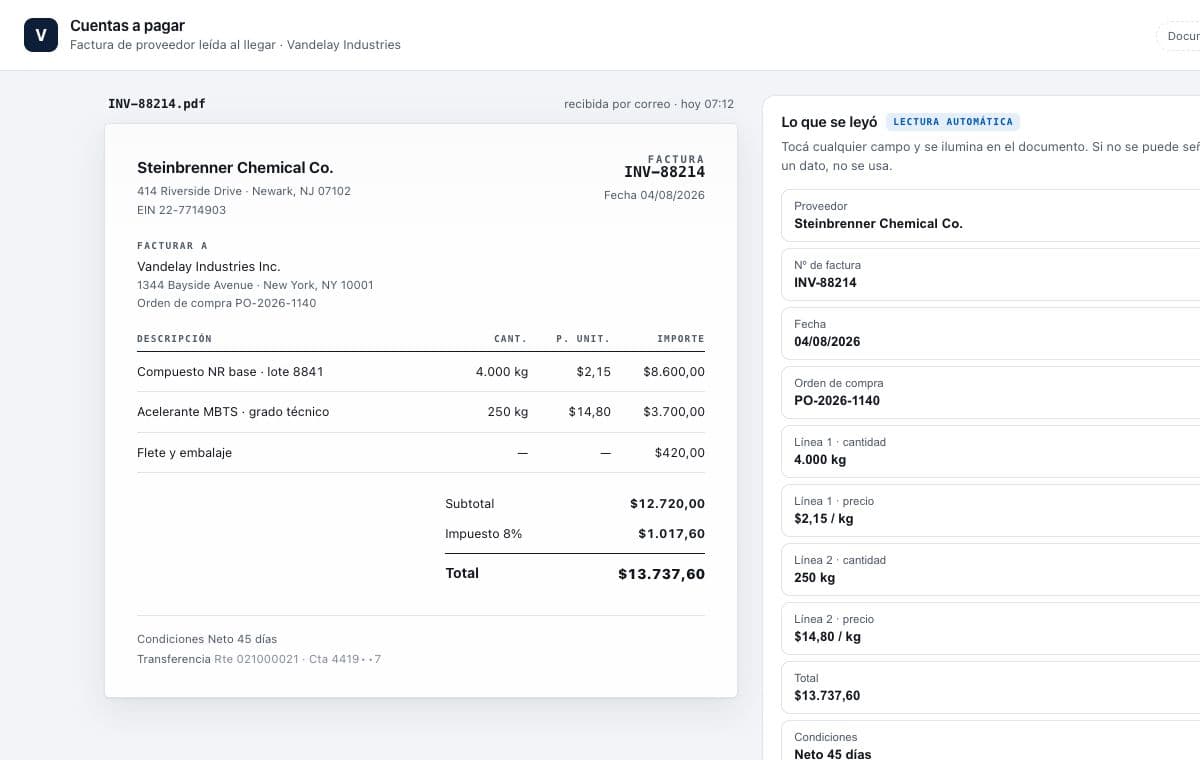
Task: Click the 'Cuentas a pagar' page title
Action: point(127,26)
